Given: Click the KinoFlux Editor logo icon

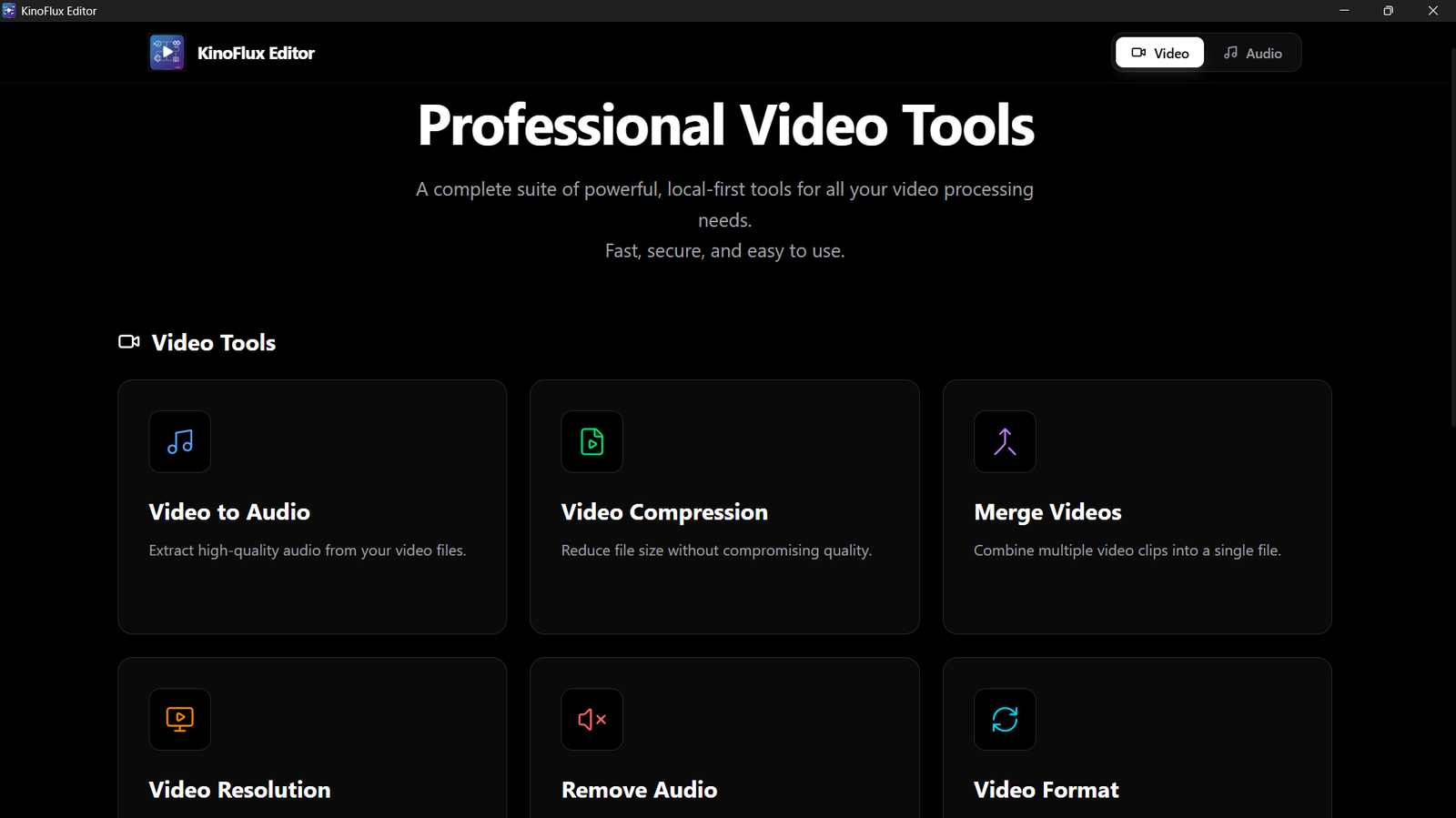Looking at the screenshot, I should pyautogui.click(x=167, y=53).
